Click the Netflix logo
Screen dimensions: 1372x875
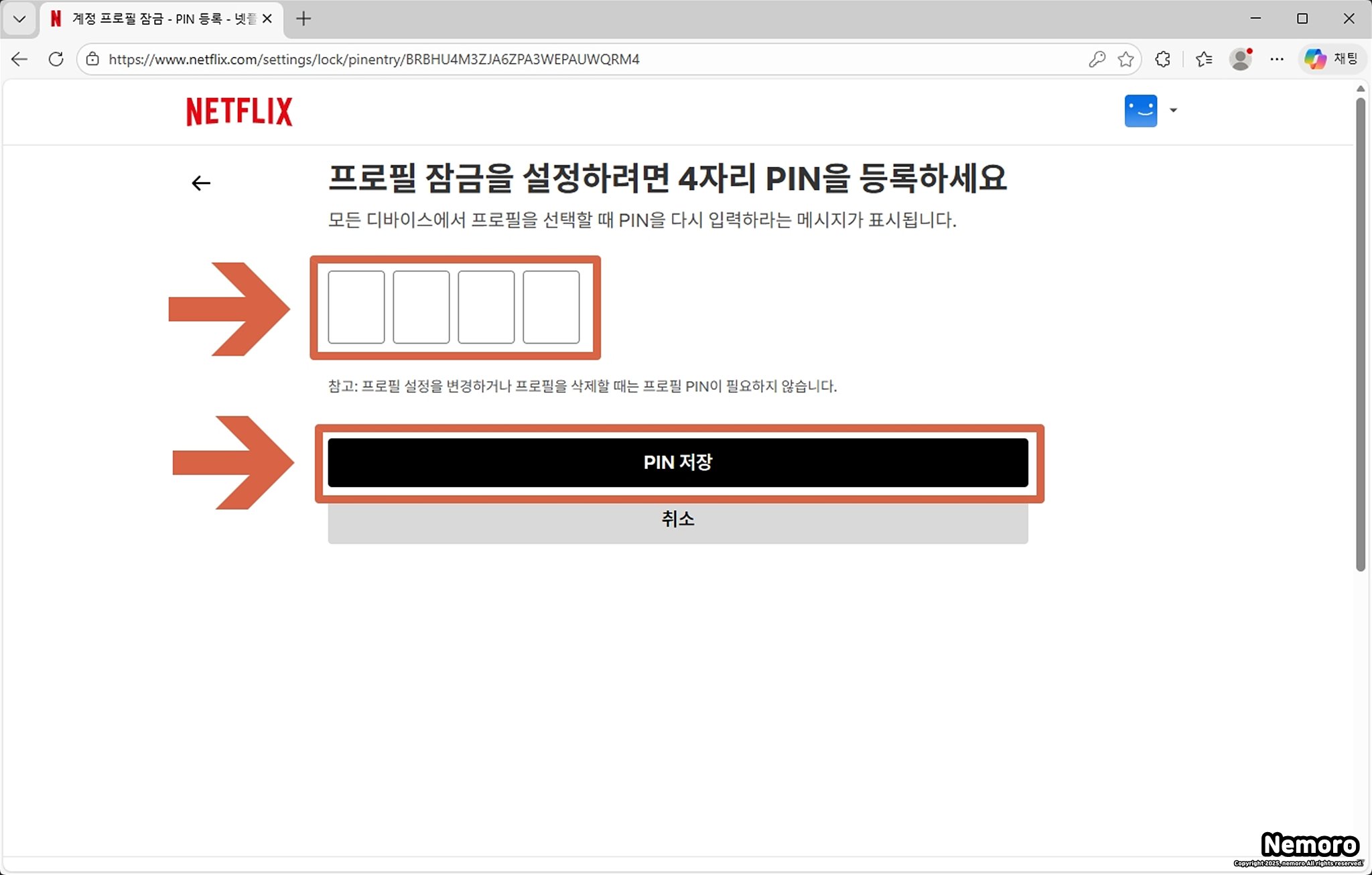239,111
